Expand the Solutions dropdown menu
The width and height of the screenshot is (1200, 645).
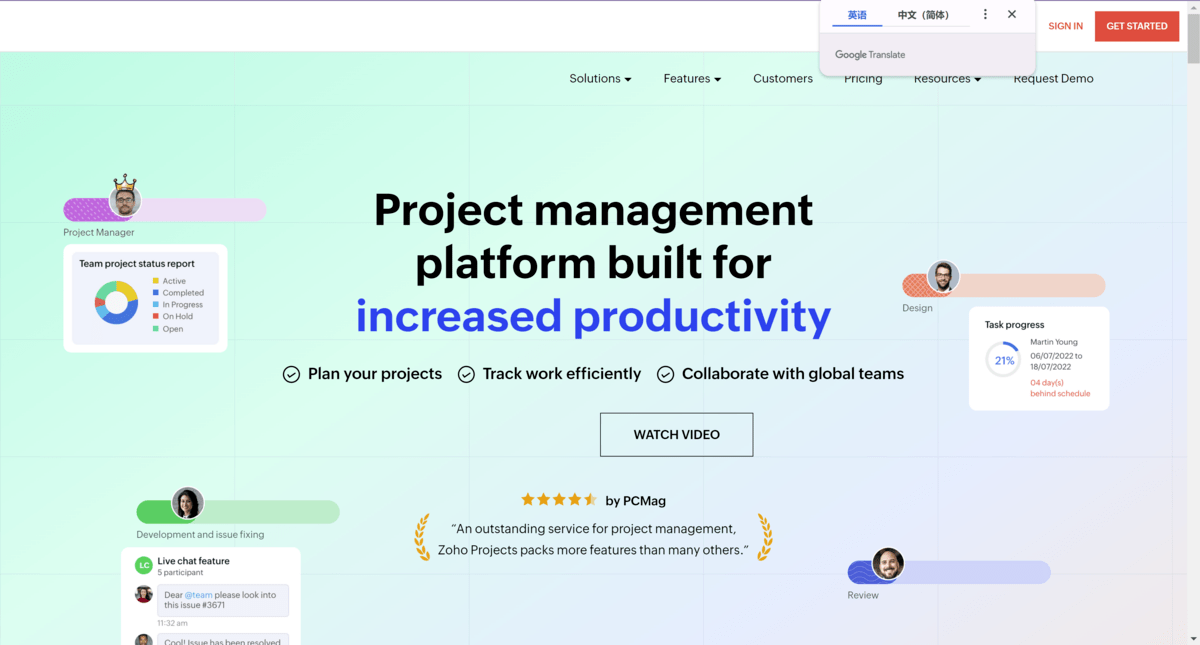(600, 79)
